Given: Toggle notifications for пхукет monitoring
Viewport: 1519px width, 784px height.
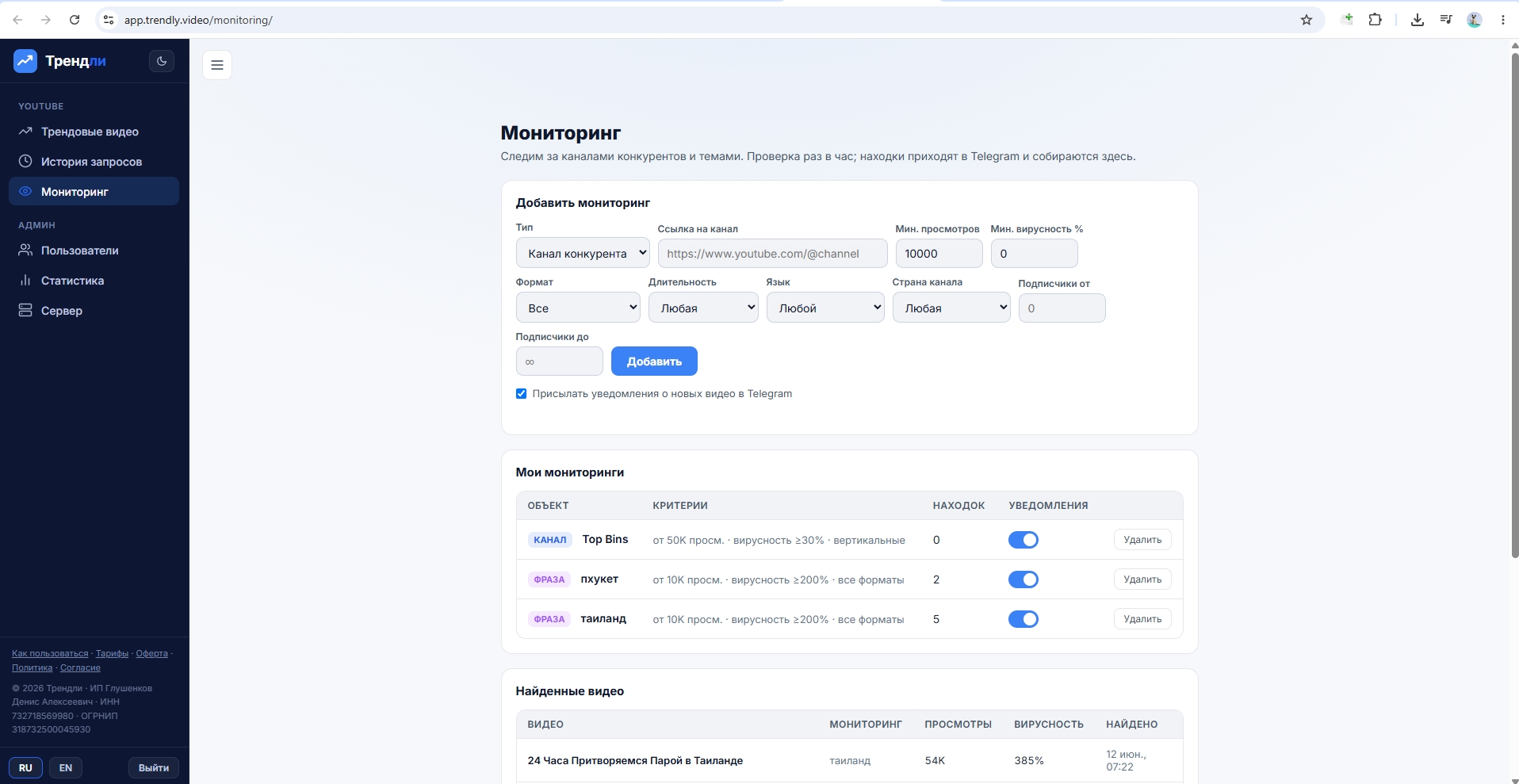Looking at the screenshot, I should (1024, 579).
